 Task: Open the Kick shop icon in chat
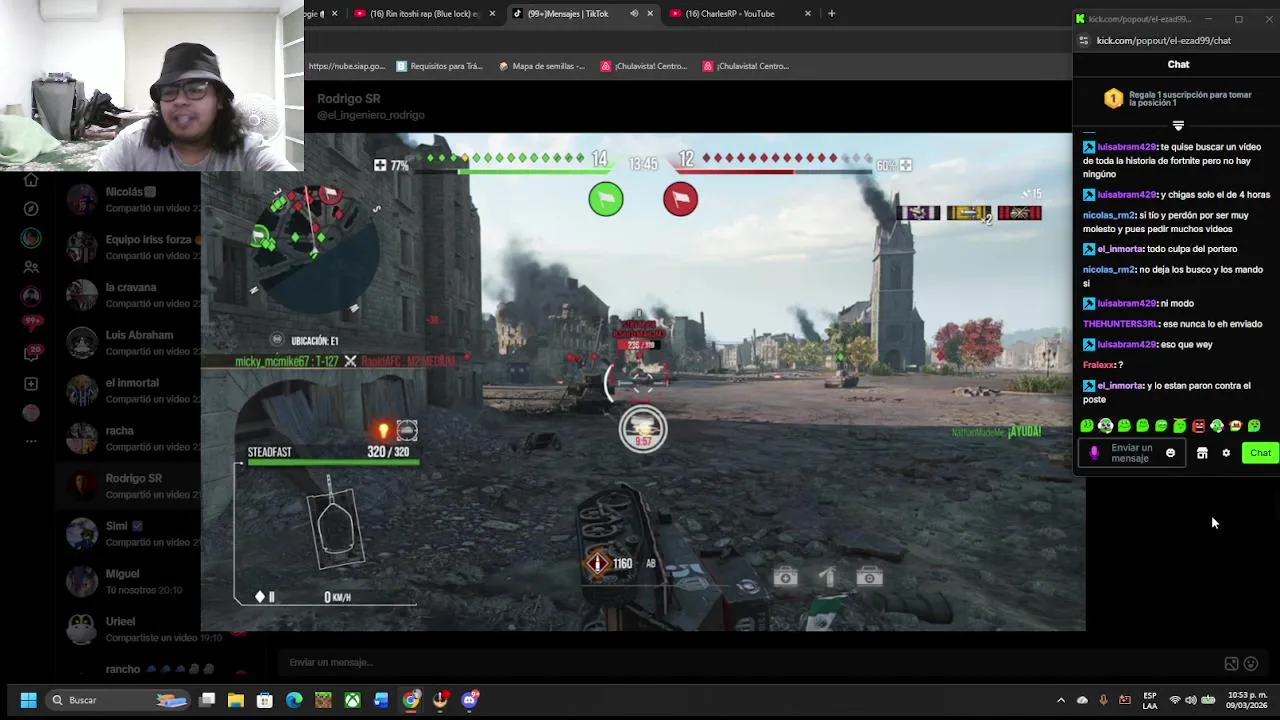coord(1202,453)
